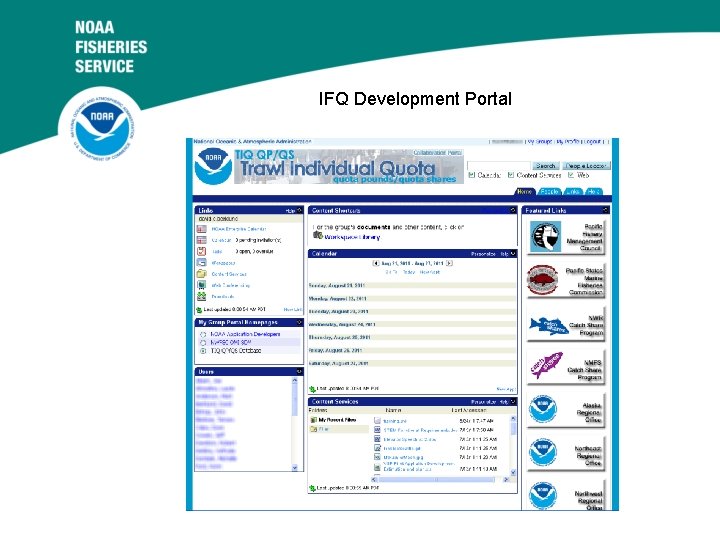
Task: Click the Web Conferencing icon in Links
Action: 202,285
